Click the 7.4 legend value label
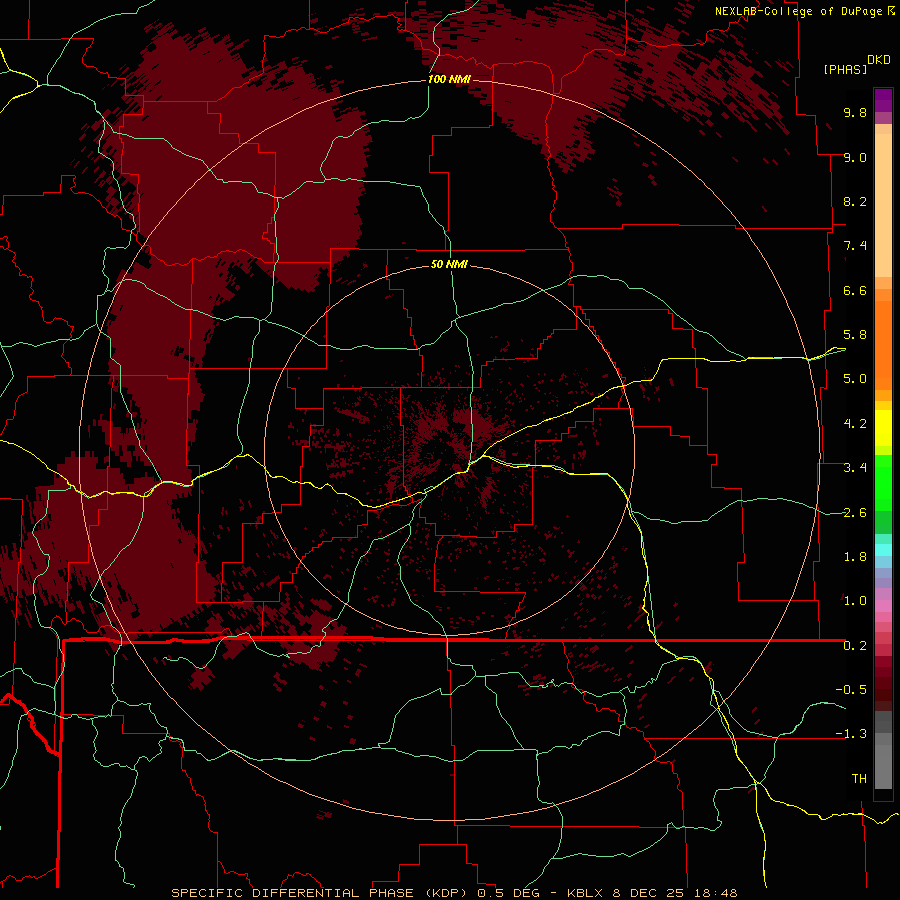 pos(855,246)
